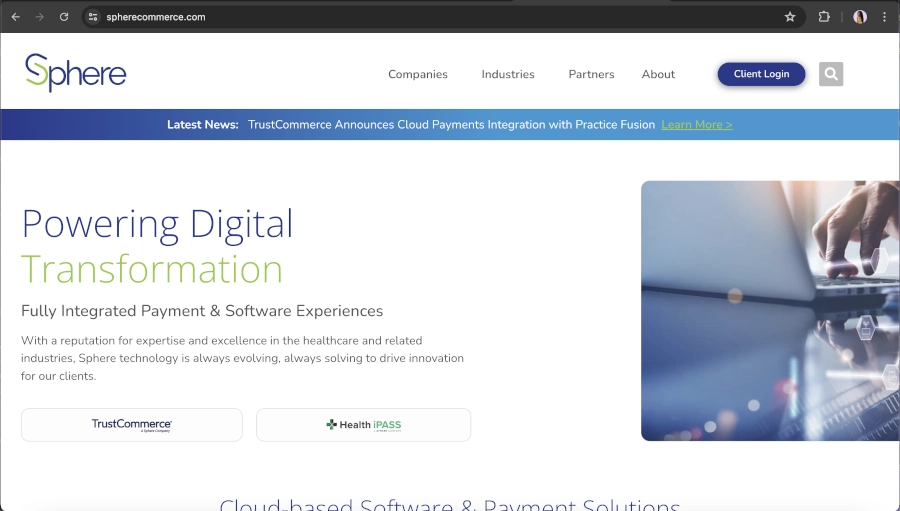Open the site information icon
This screenshot has height=511, width=900.
tap(93, 17)
